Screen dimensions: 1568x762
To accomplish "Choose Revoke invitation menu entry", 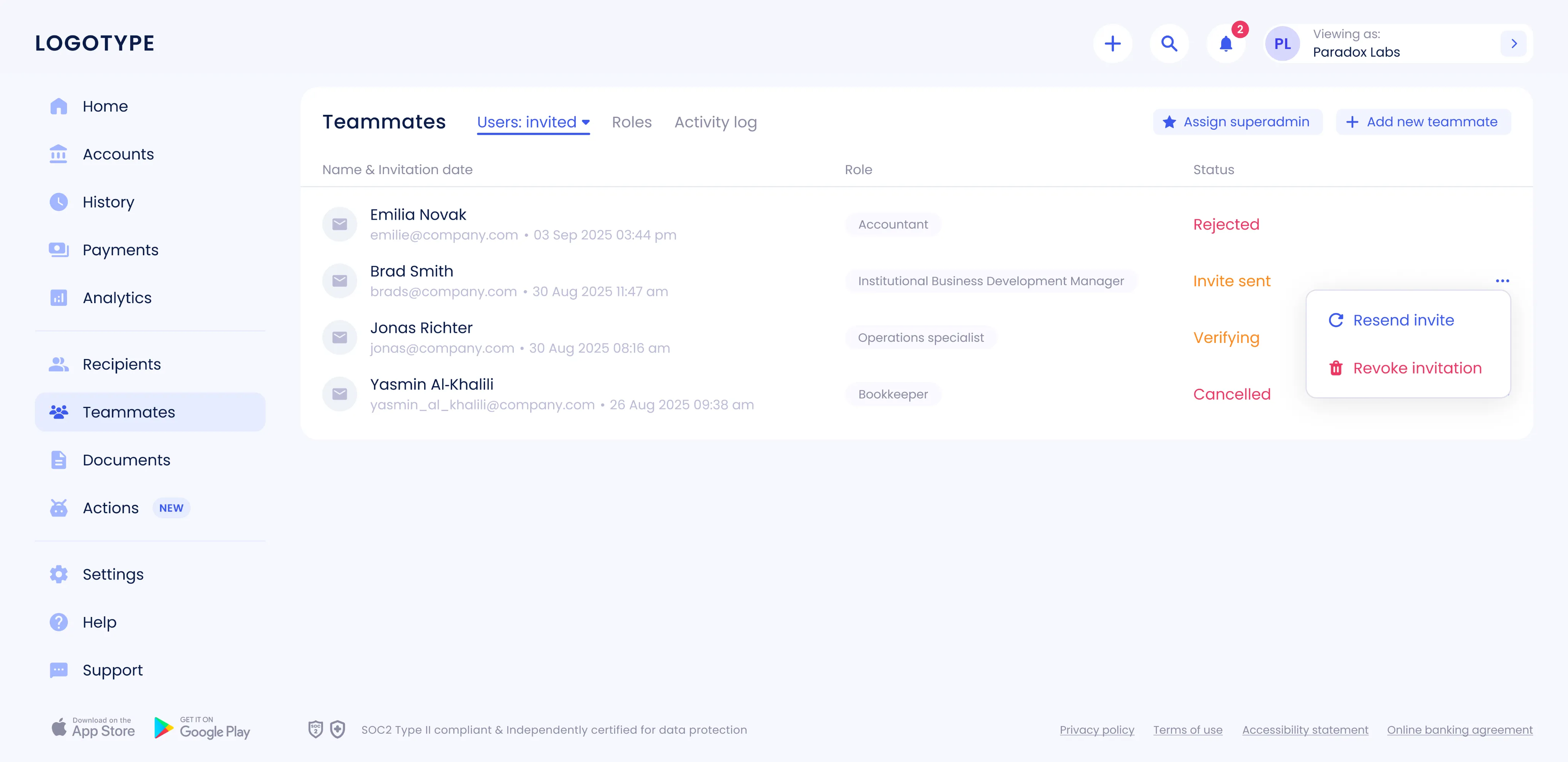I will click(x=1405, y=368).
